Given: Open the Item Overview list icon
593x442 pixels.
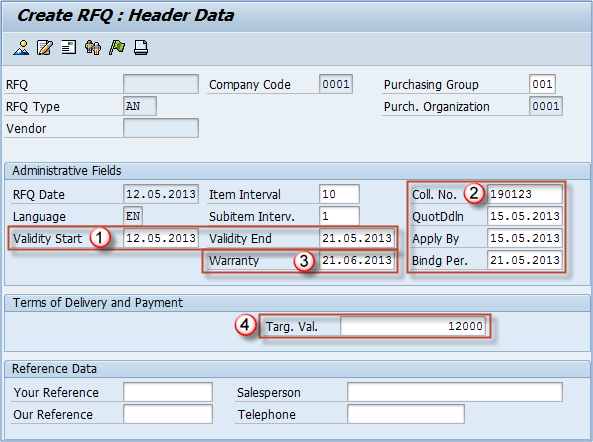Looking at the screenshot, I should click(x=68, y=48).
